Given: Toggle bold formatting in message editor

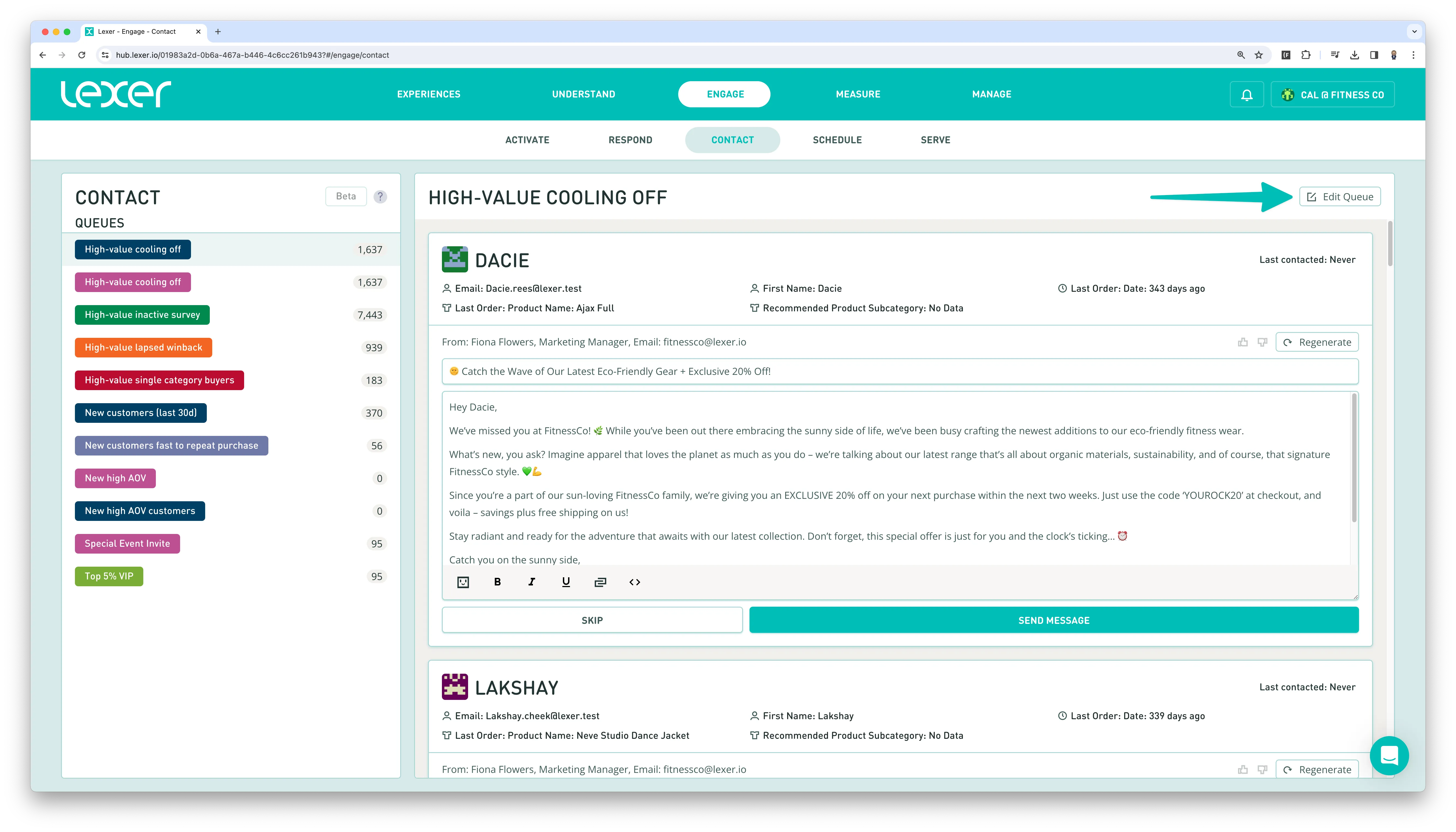Looking at the screenshot, I should point(497,582).
